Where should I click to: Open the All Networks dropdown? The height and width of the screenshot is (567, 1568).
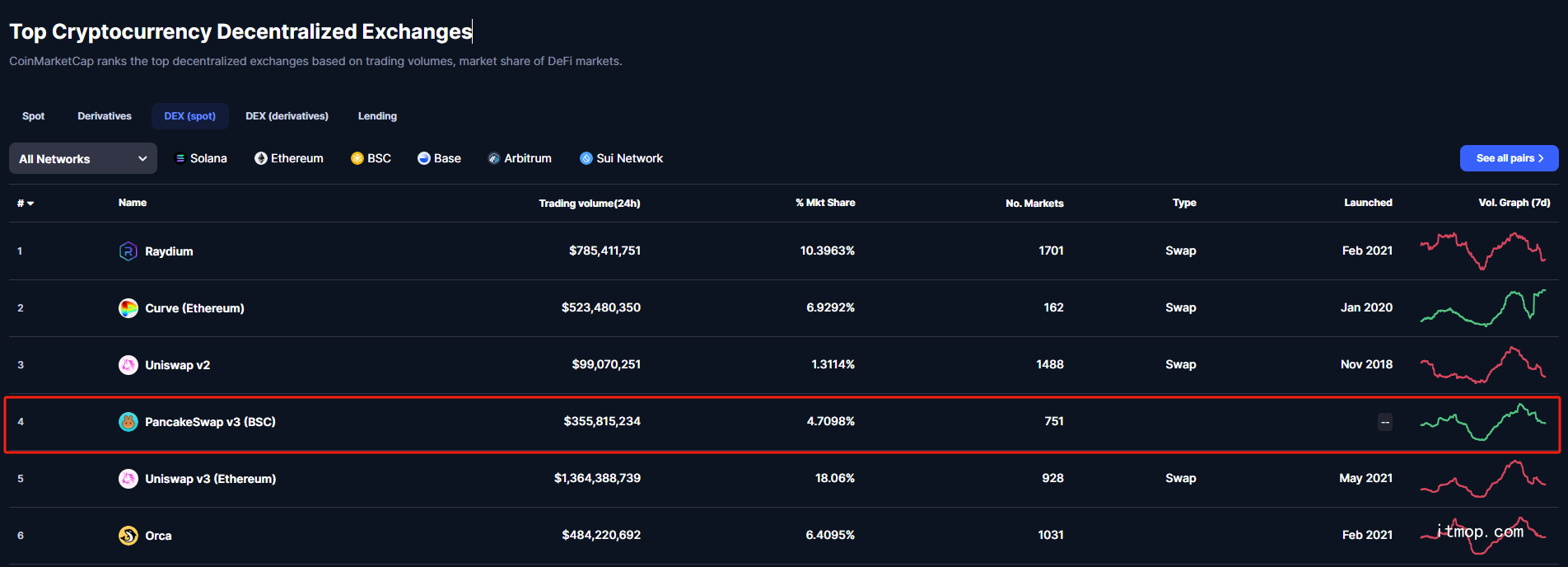coord(83,158)
